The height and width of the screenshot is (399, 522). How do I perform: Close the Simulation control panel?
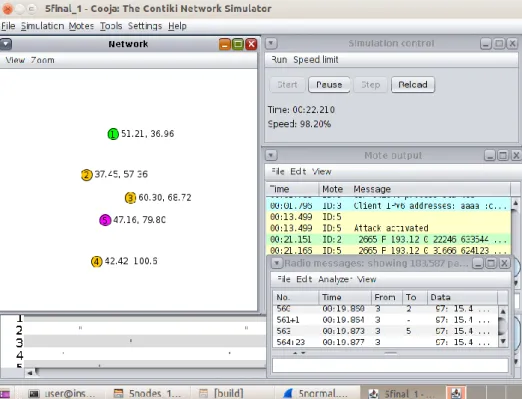coord(512,44)
